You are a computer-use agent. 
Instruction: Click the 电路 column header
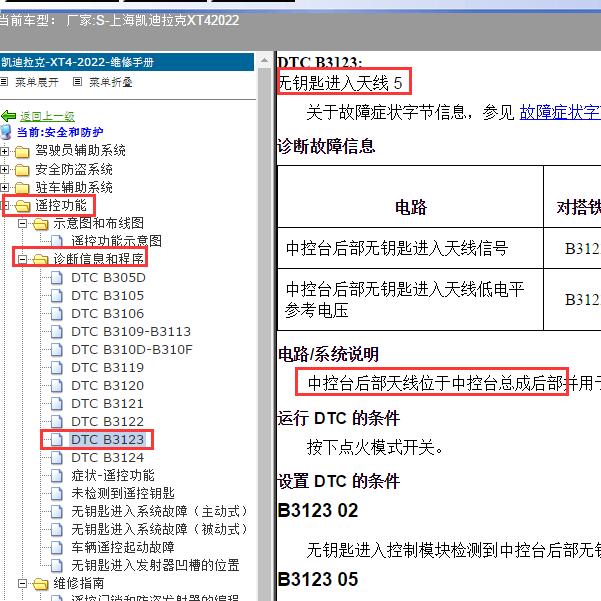[410, 197]
